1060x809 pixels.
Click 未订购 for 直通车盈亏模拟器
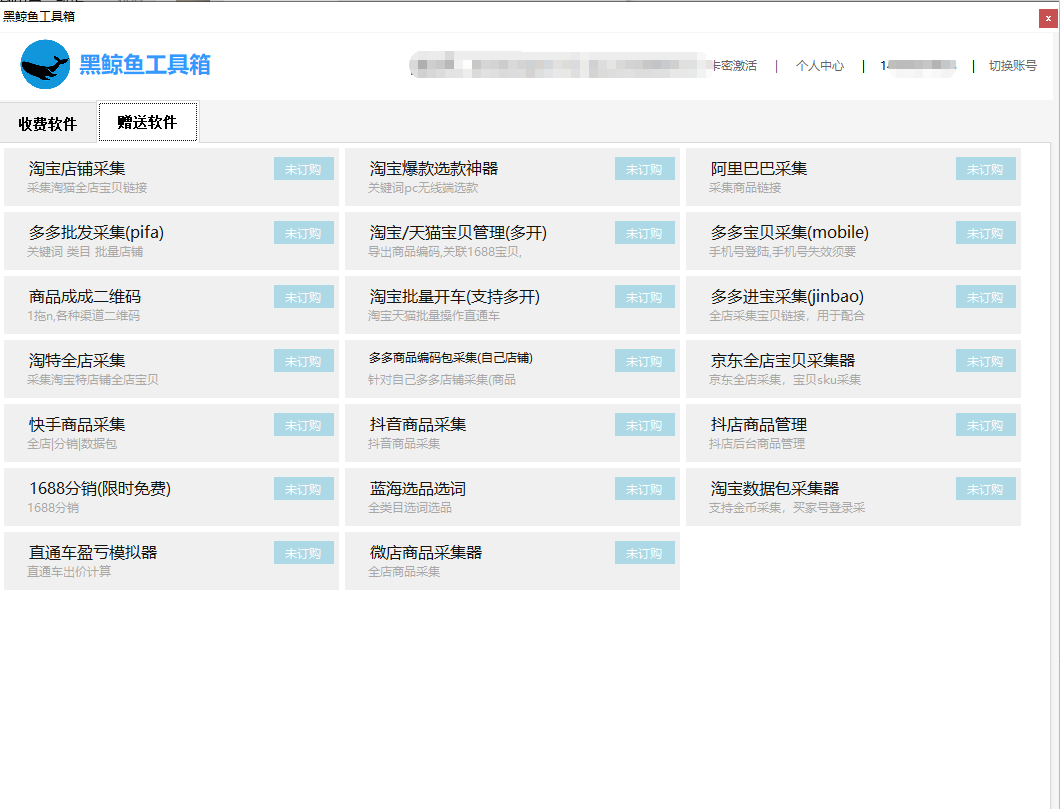(304, 553)
